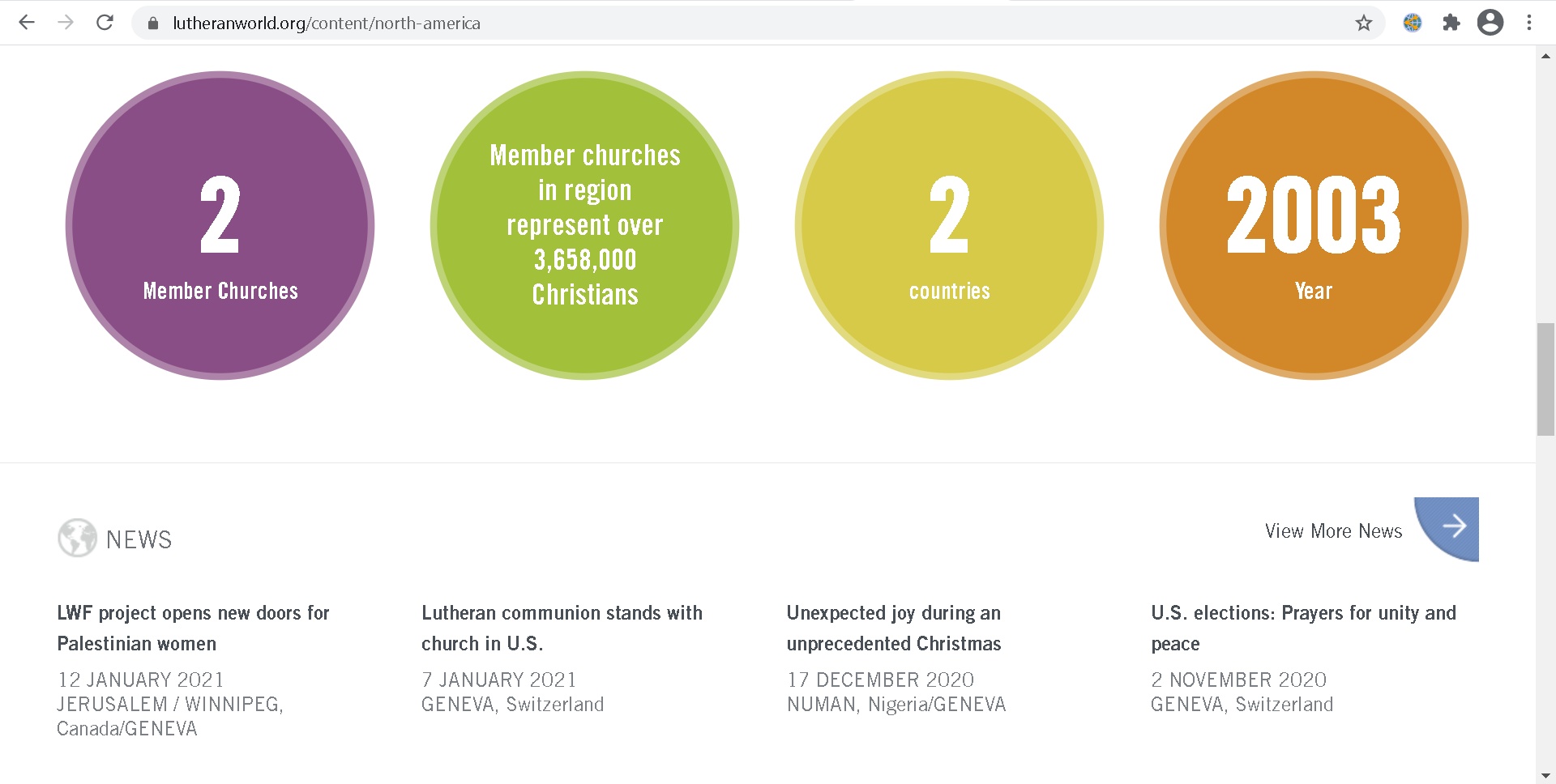
Task: Open the globe-shaped extension icon
Action: tap(1413, 23)
